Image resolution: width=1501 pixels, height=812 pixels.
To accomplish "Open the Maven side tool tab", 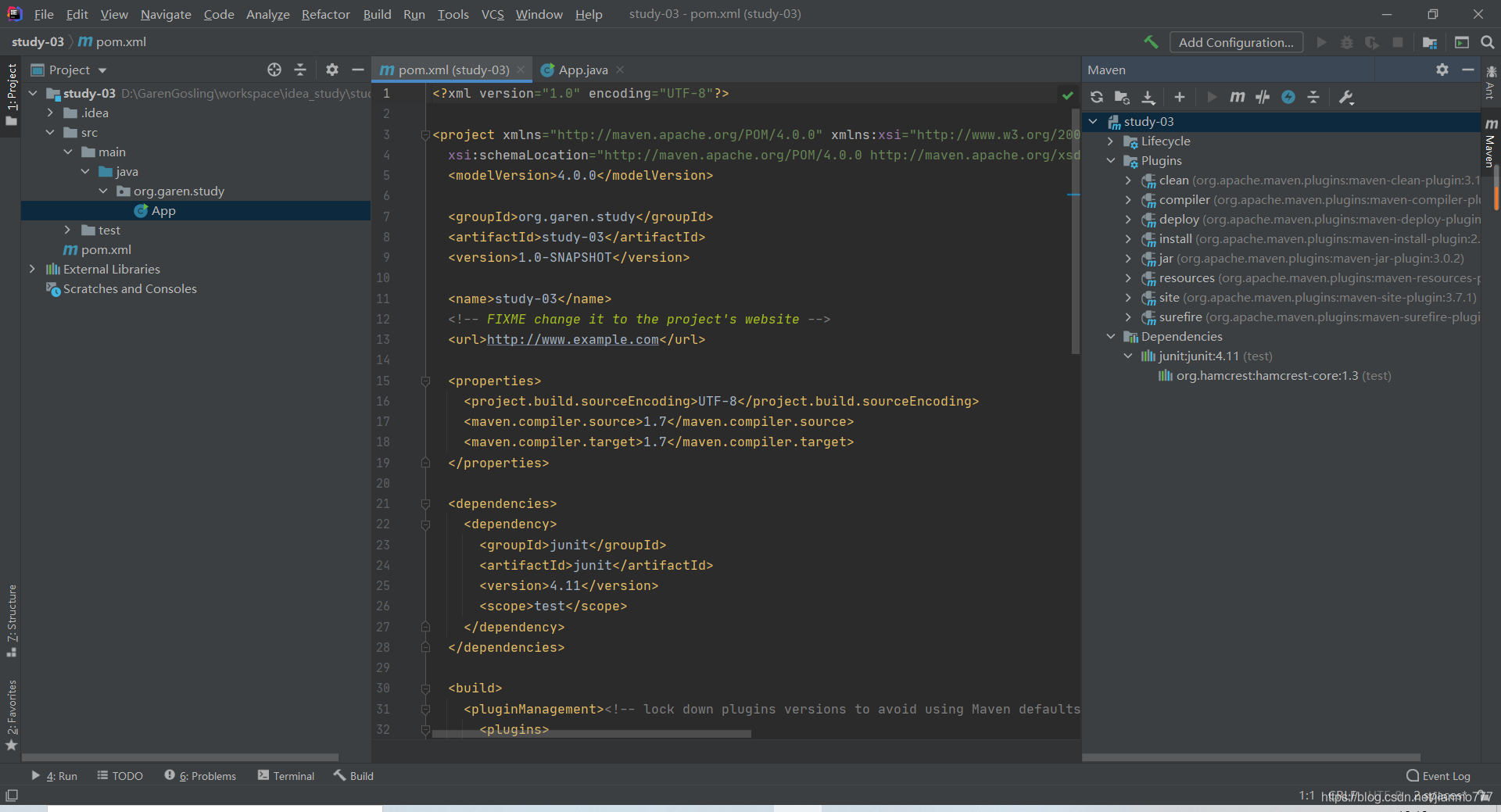I will pos(1491,142).
